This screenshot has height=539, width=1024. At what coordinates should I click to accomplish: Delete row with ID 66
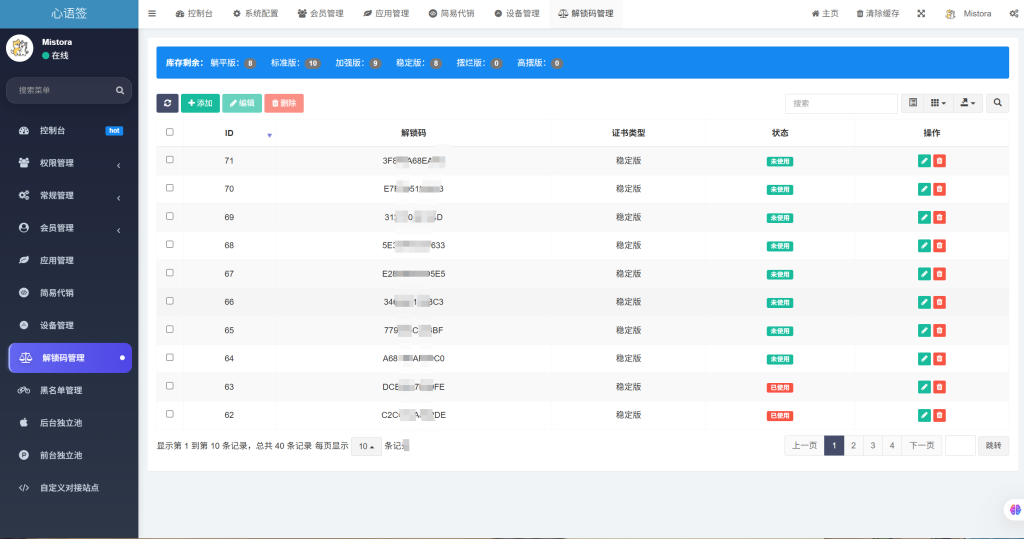(x=939, y=302)
